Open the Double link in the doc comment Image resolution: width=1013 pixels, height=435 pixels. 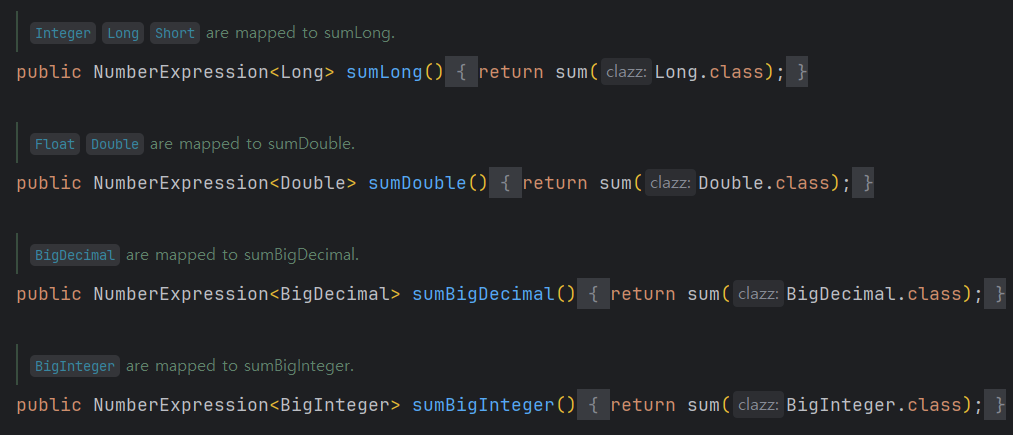click(x=115, y=144)
